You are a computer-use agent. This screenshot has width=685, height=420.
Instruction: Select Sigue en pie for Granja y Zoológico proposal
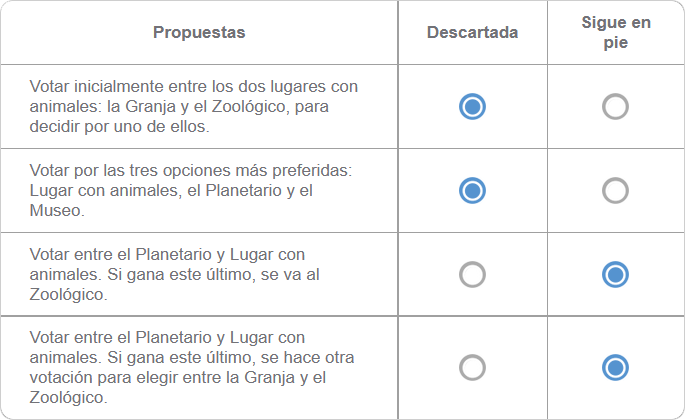click(x=615, y=107)
